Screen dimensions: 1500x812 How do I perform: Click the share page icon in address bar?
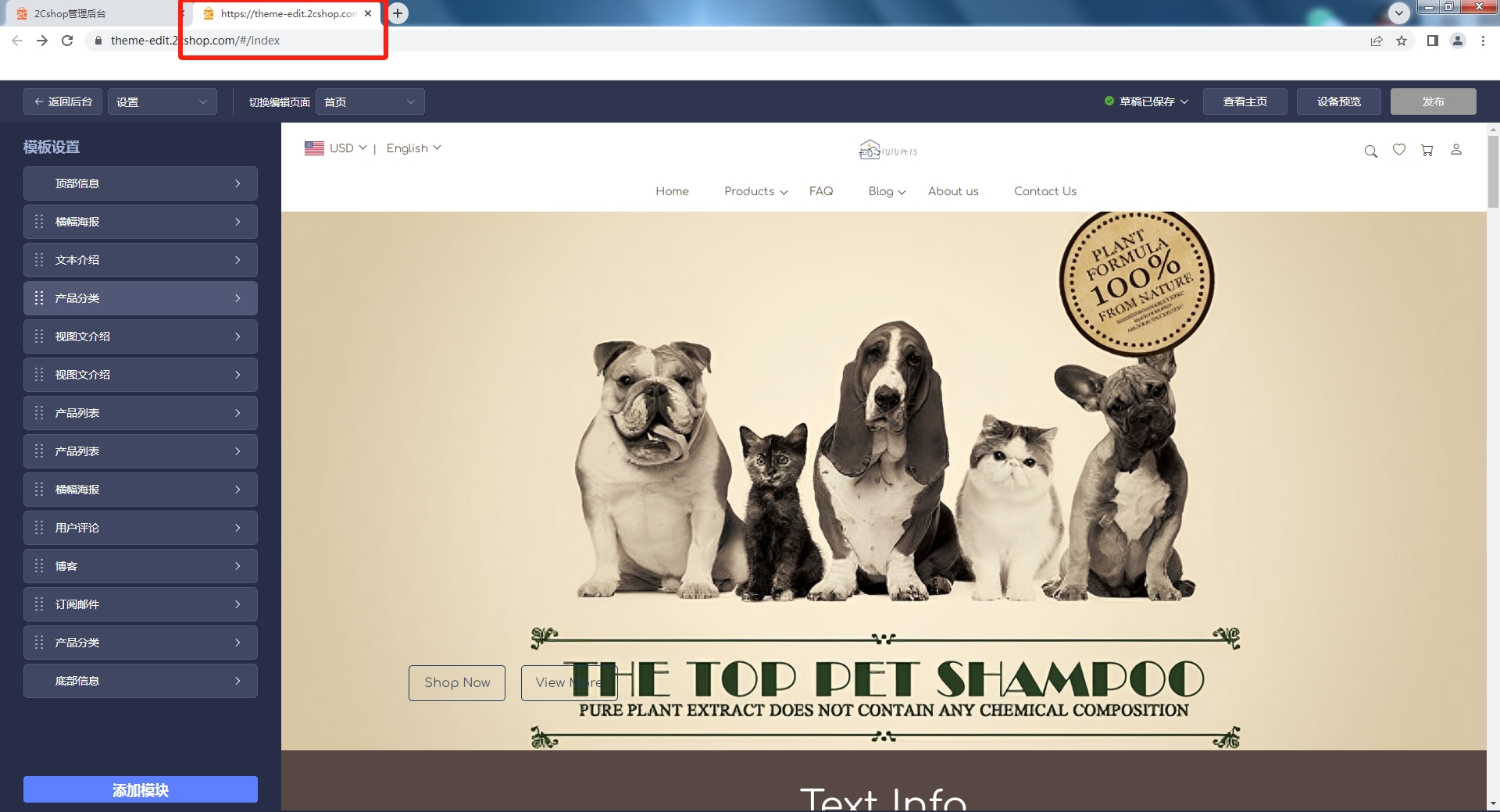(1377, 41)
